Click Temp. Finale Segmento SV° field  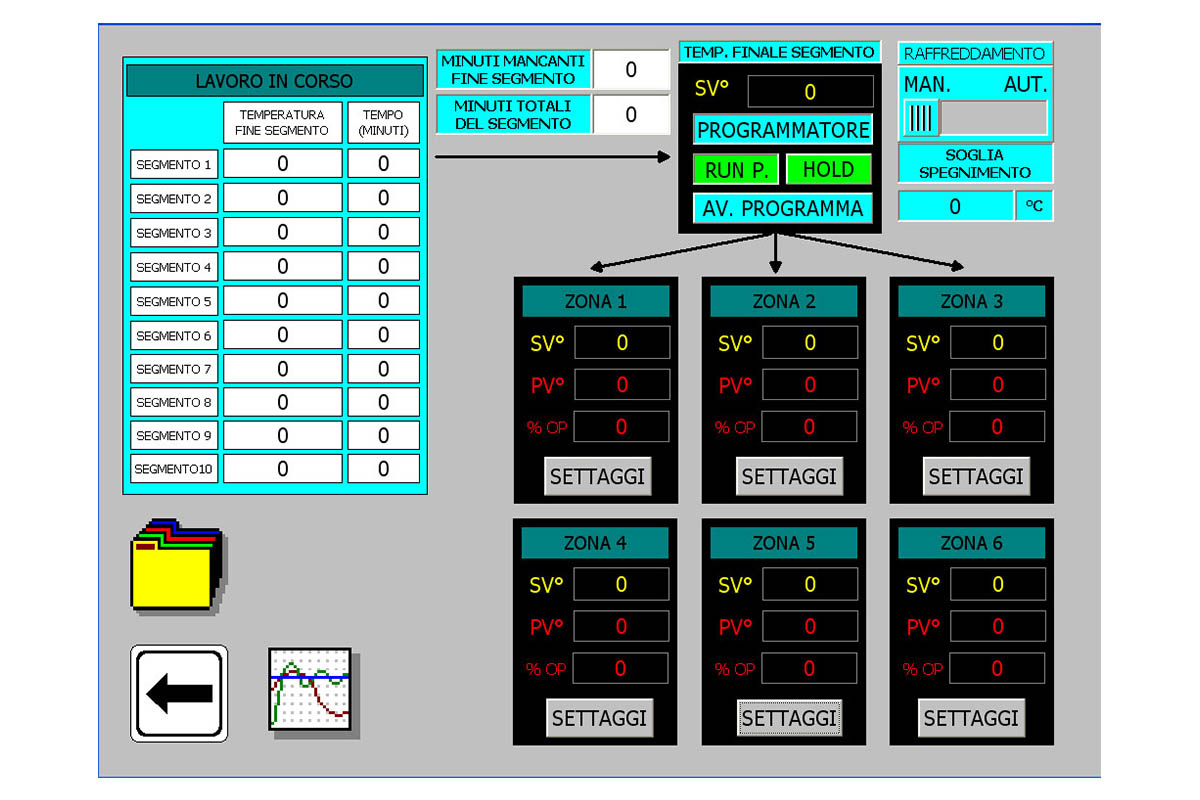click(810, 92)
